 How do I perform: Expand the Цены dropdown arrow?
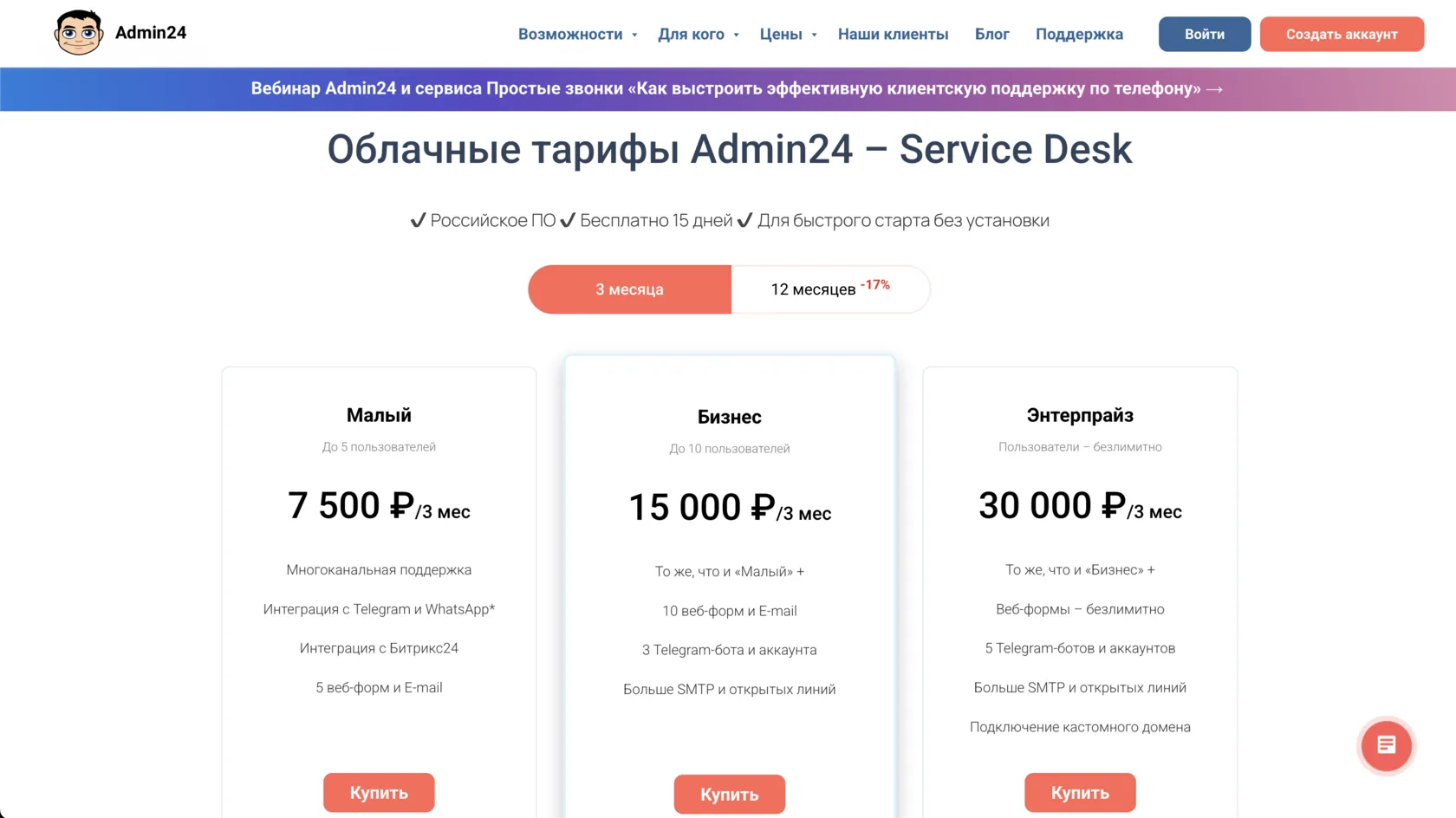tap(814, 35)
